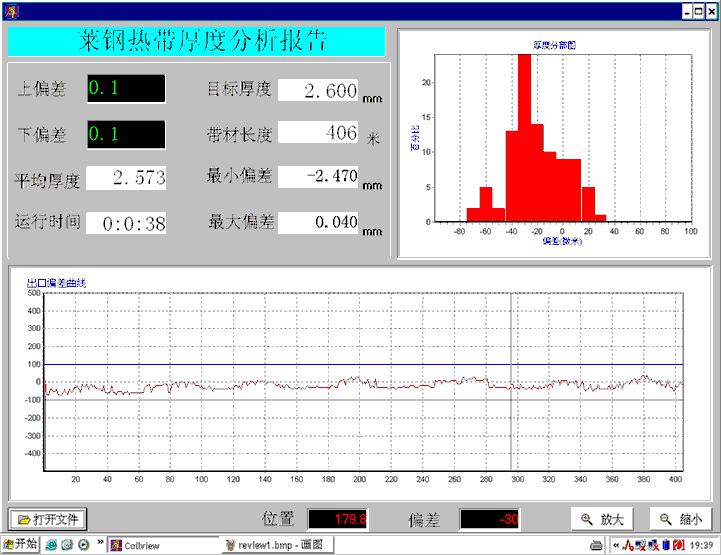
Task: Maximize the Coilview window
Action: click(x=698, y=11)
